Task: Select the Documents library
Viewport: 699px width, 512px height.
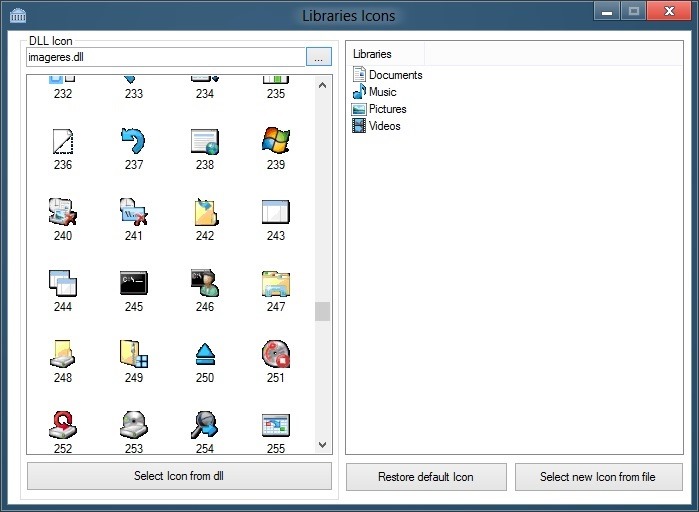Action: click(387, 75)
